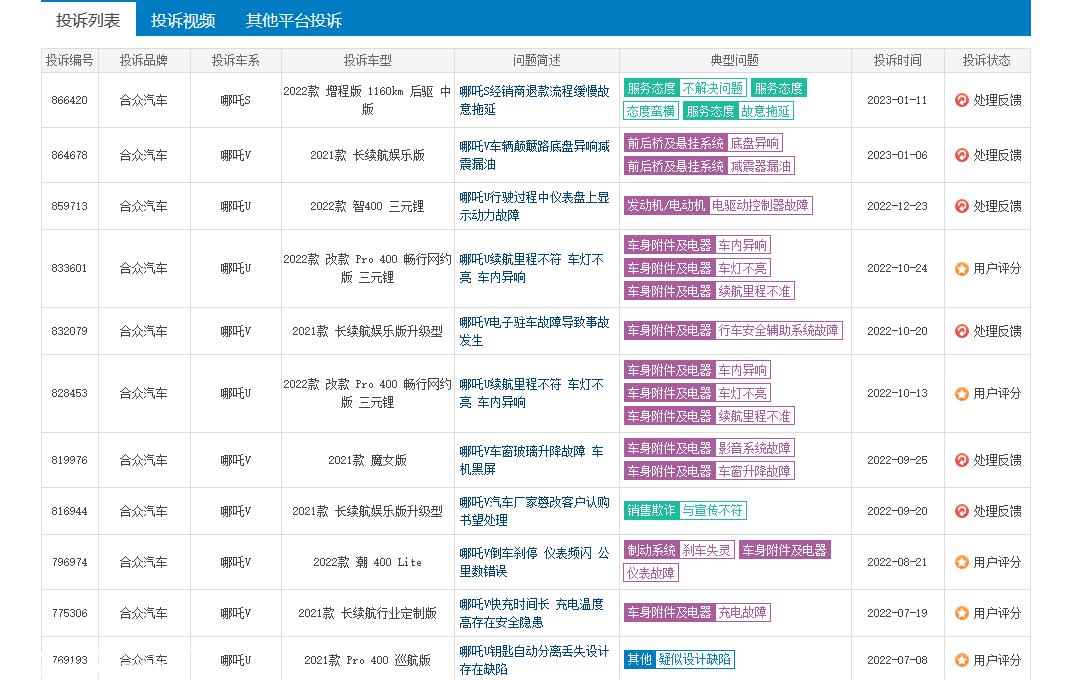Viewport: 1079px width, 680px height.
Task: Click 处理反馈 status in row 864678
Action: click(997, 156)
